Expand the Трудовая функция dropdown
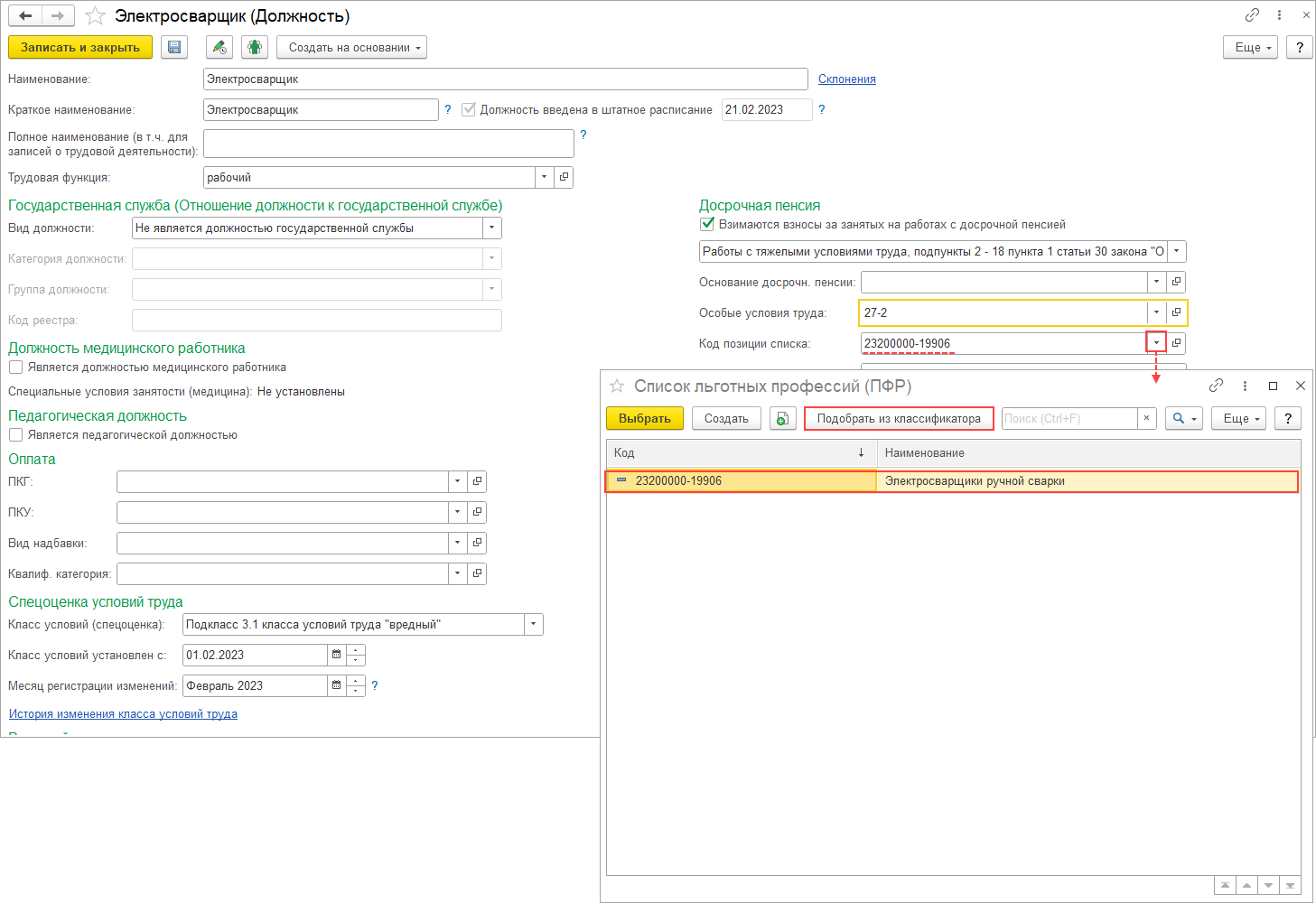Screen dimensions: 1316x903 point(544,177)
